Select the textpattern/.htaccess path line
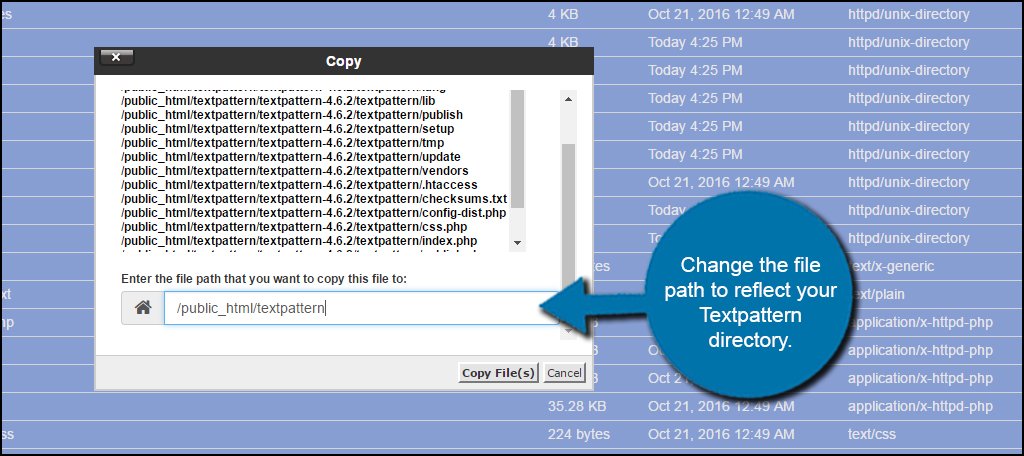 pos(299,185)
